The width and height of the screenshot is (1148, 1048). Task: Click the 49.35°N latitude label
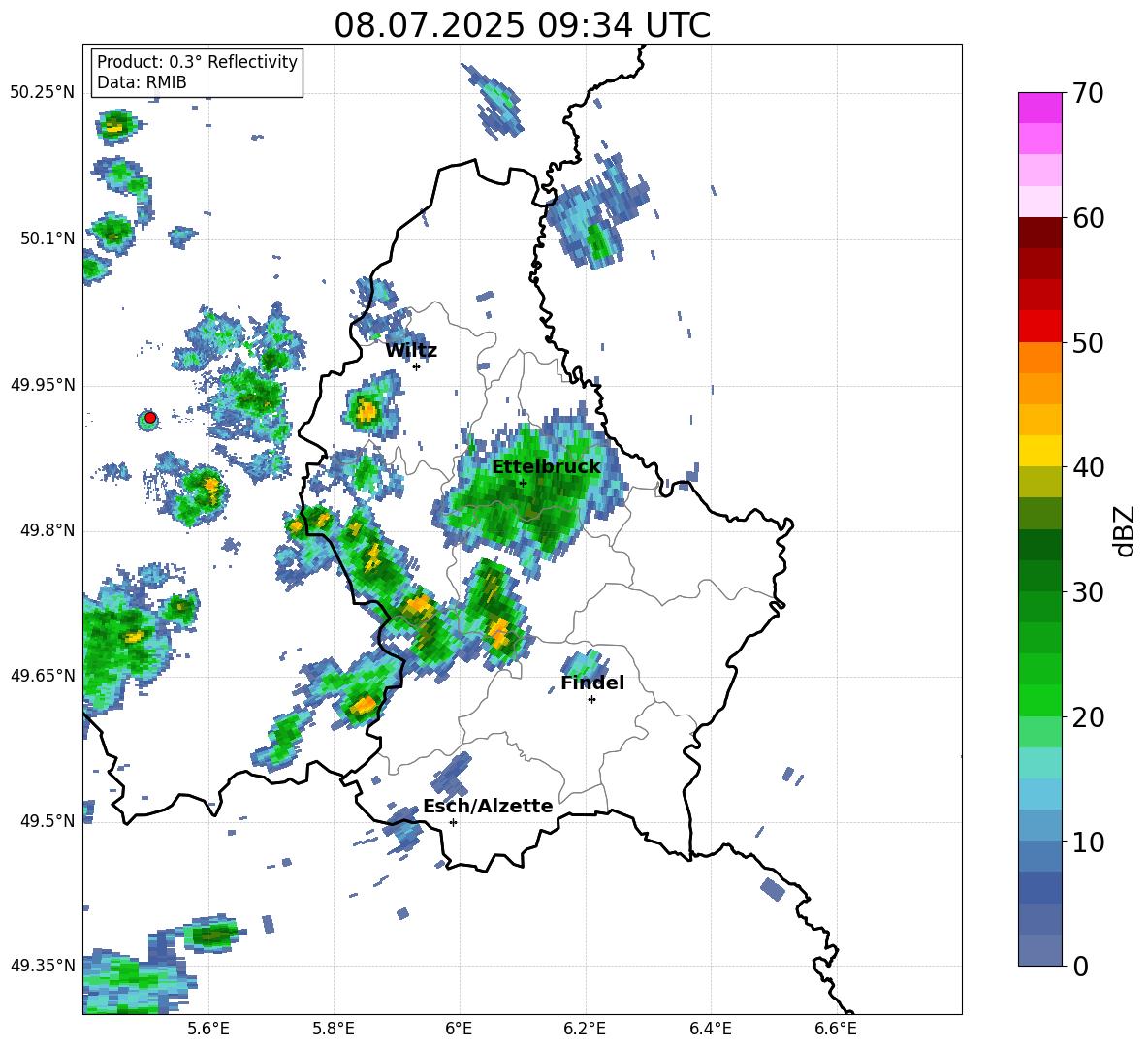tap(43, 966)
